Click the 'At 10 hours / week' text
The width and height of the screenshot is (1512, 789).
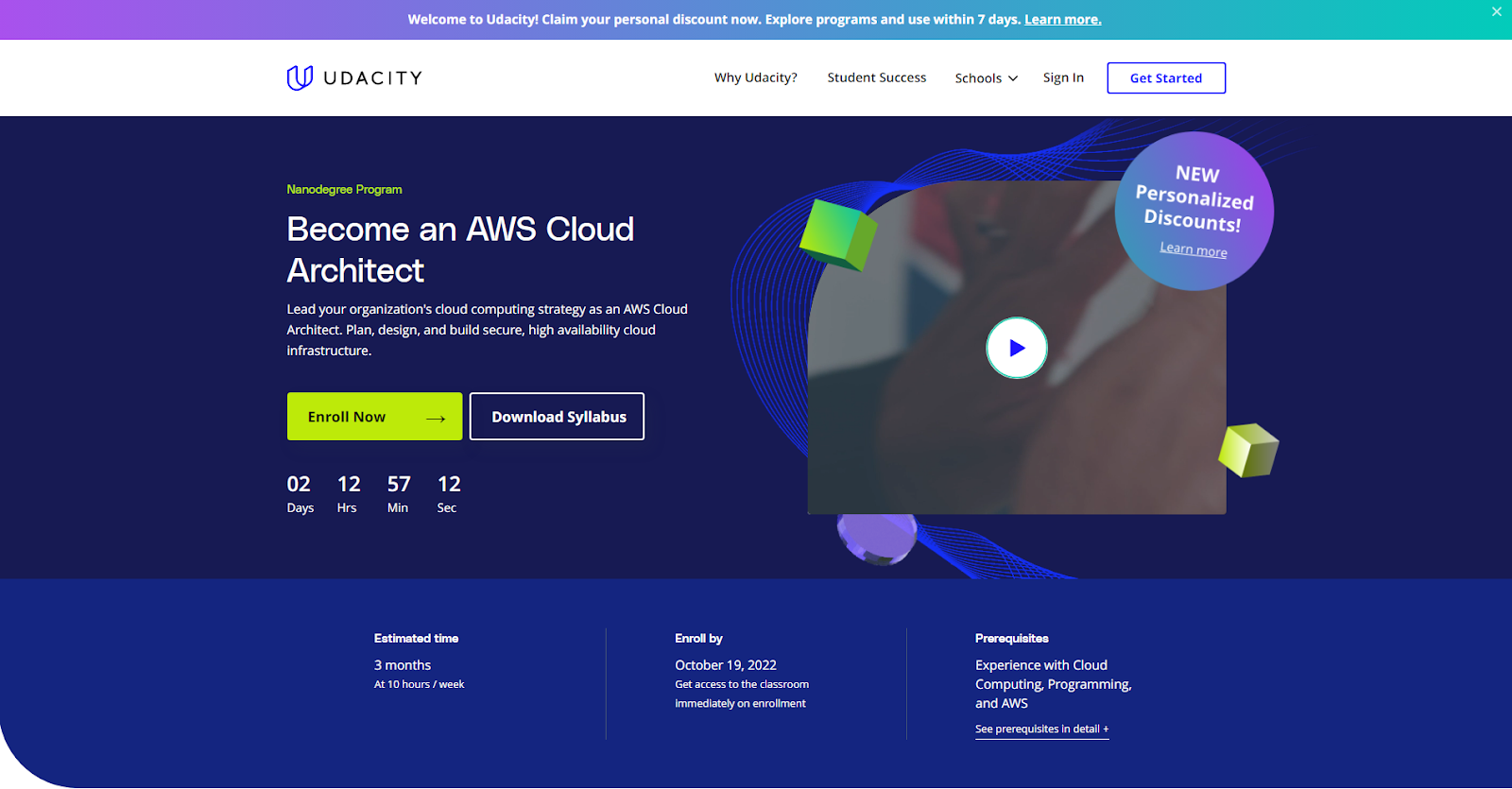(420, 685)
